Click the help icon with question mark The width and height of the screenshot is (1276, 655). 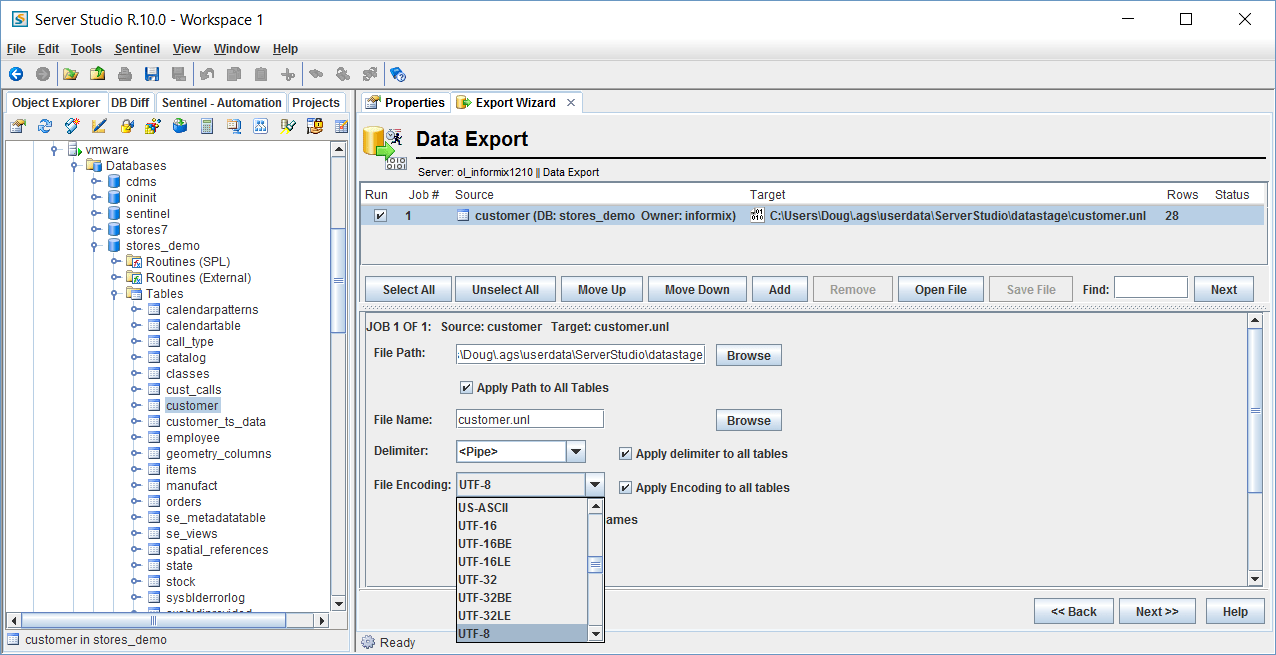coord(397,74)
